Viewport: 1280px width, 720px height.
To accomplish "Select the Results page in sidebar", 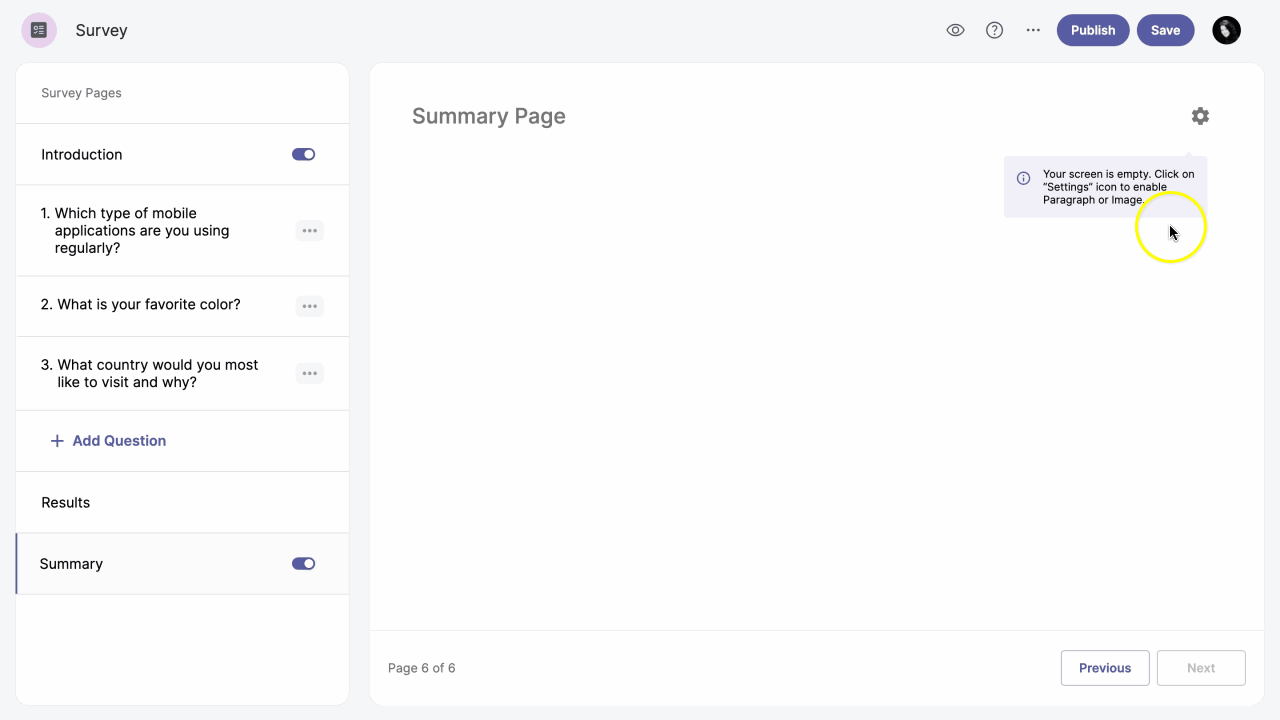I will tap(66, 503).
